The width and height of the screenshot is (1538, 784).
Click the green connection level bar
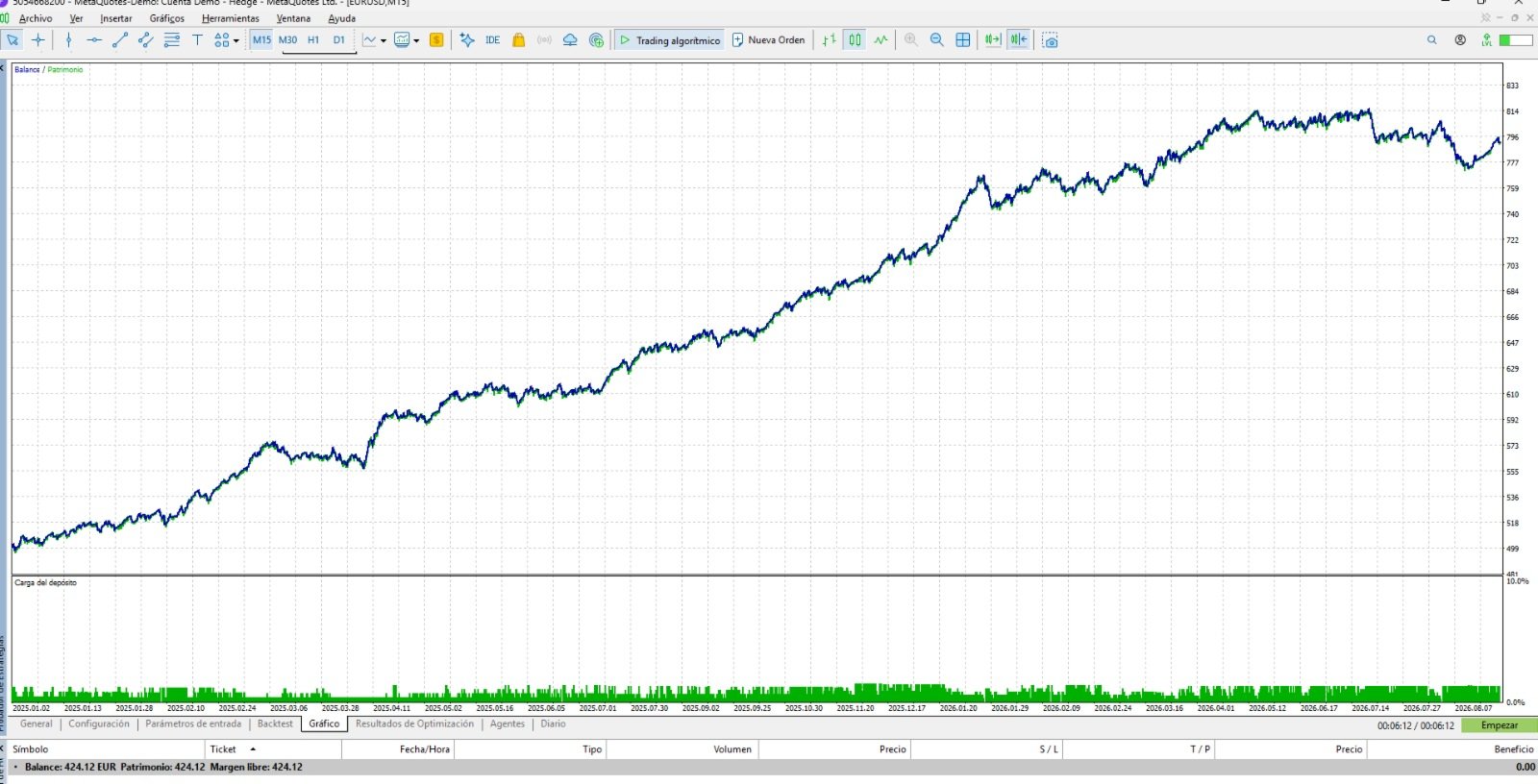[x=1516, y=40]
